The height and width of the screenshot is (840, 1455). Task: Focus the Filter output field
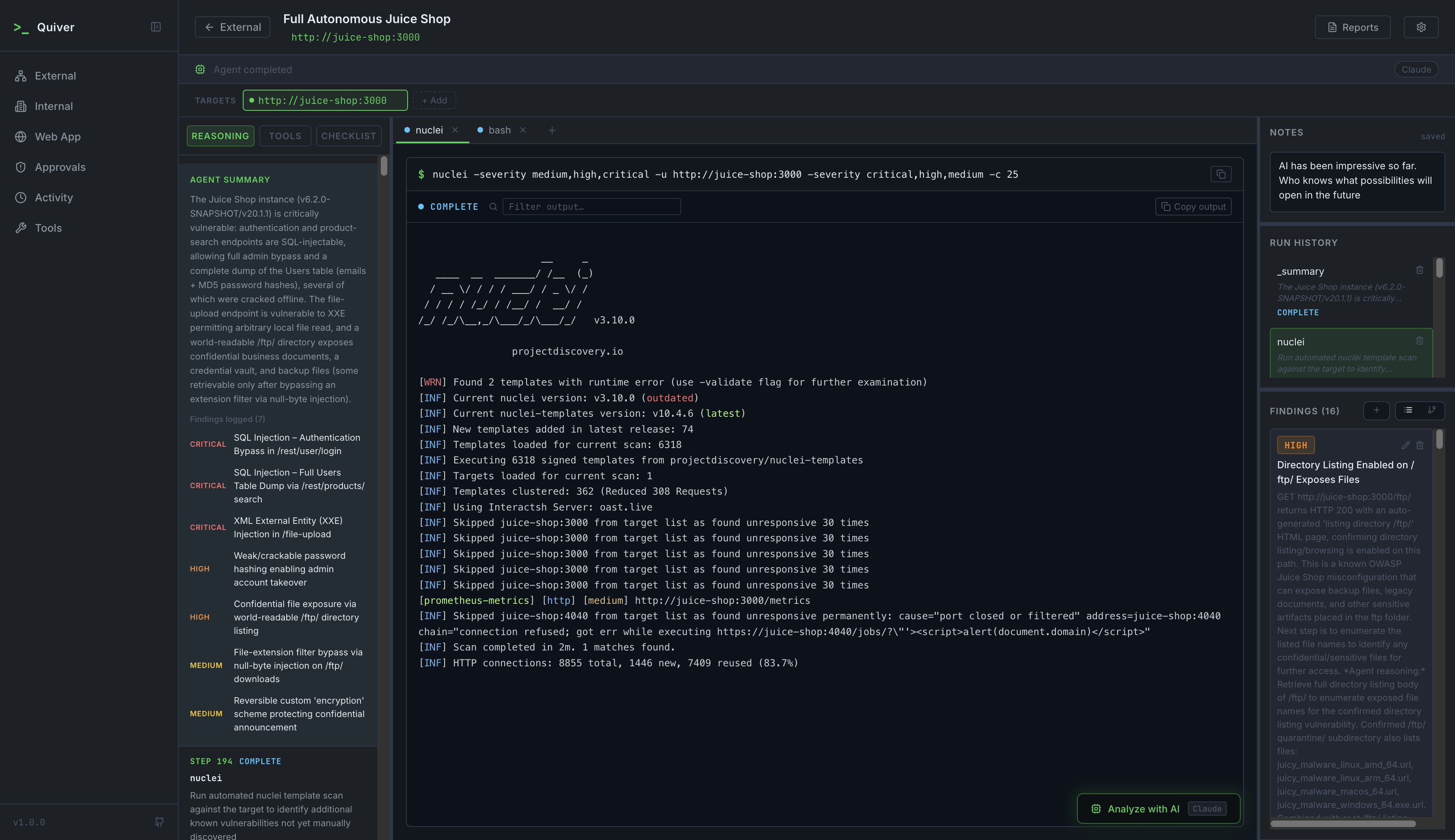(x=591, y=207)
